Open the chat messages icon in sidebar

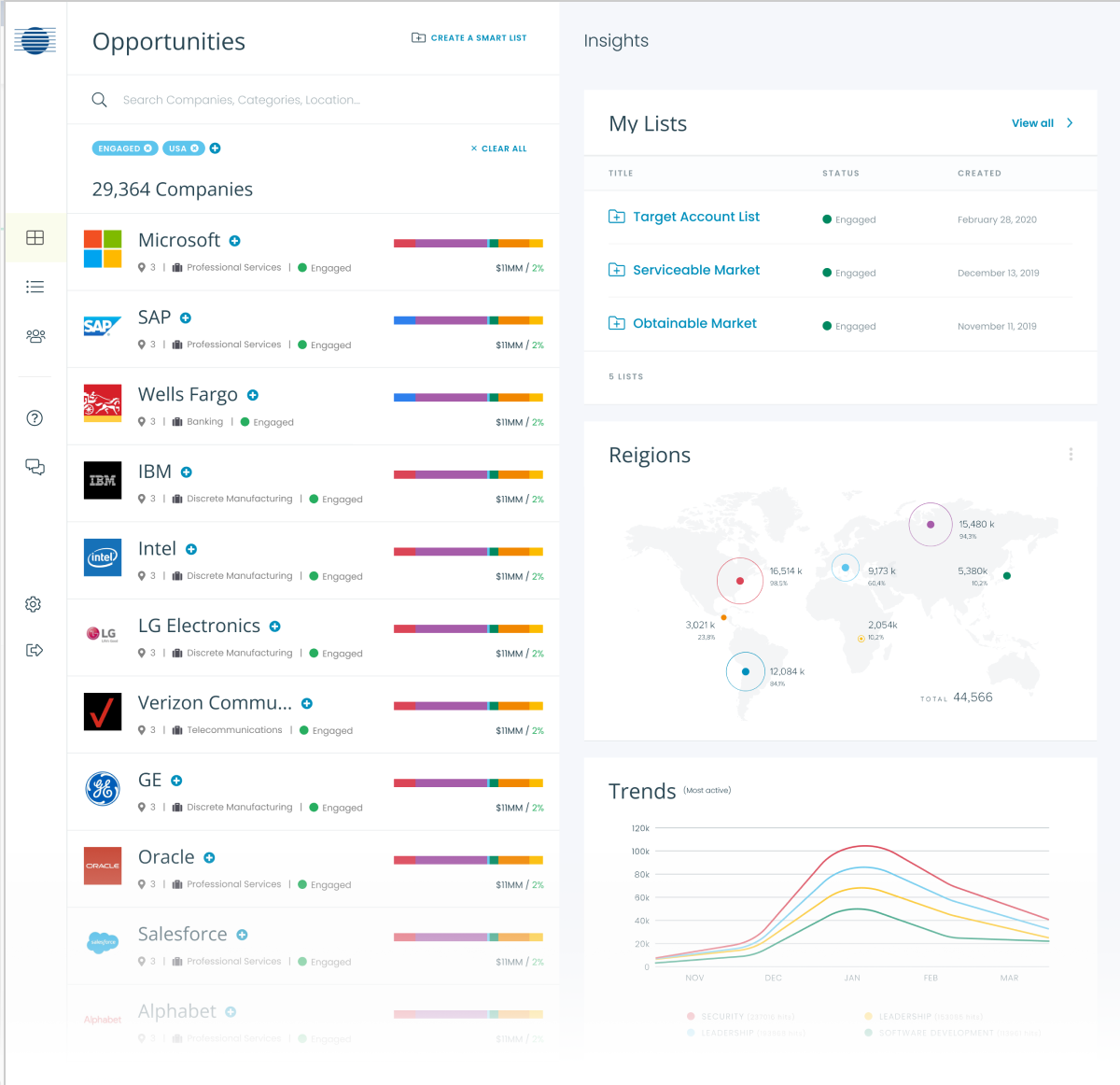tap(35, 467)
